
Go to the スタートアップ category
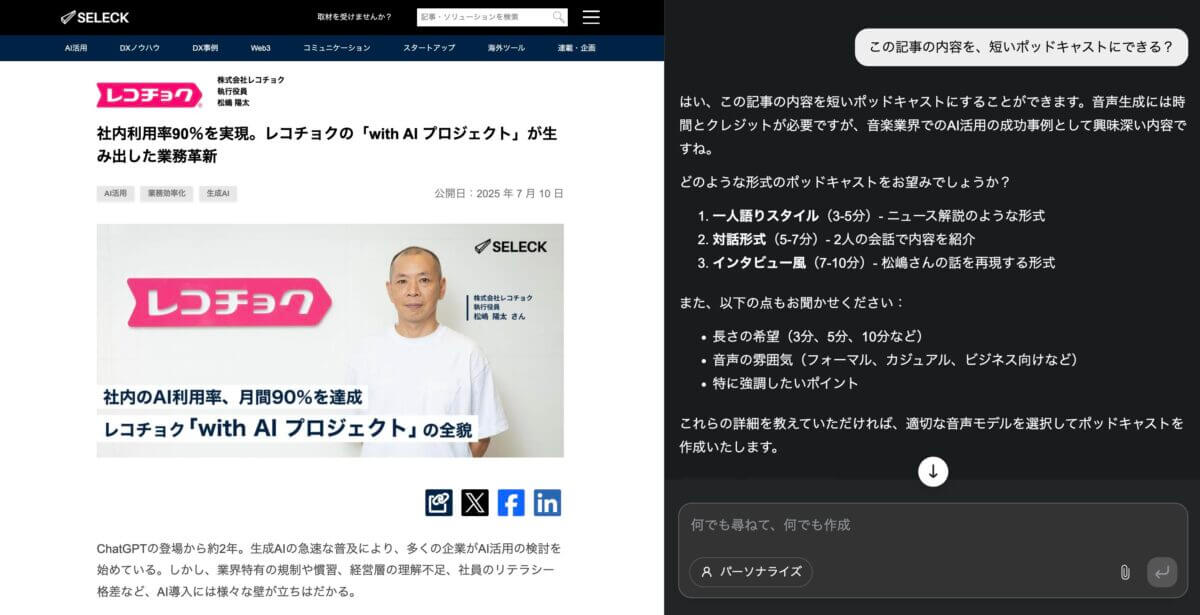point(429,48)
